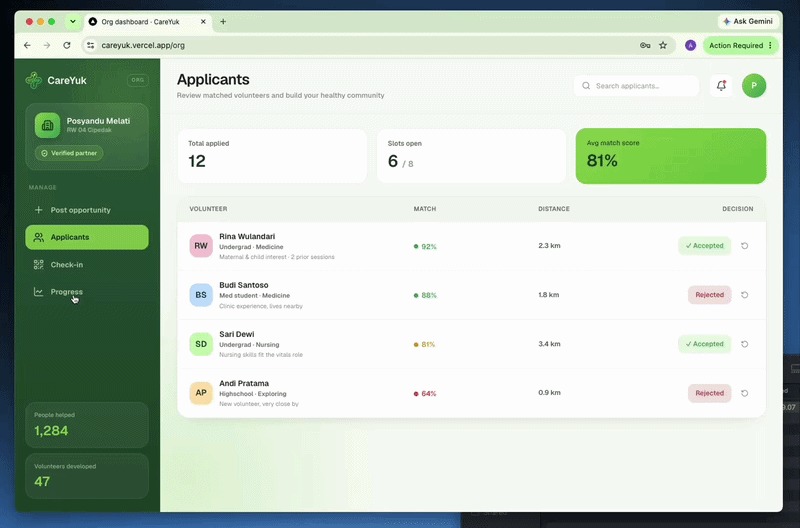Click the name Rina Wulandari
Viewport: 800px width, 528px height.
[247, 236]
